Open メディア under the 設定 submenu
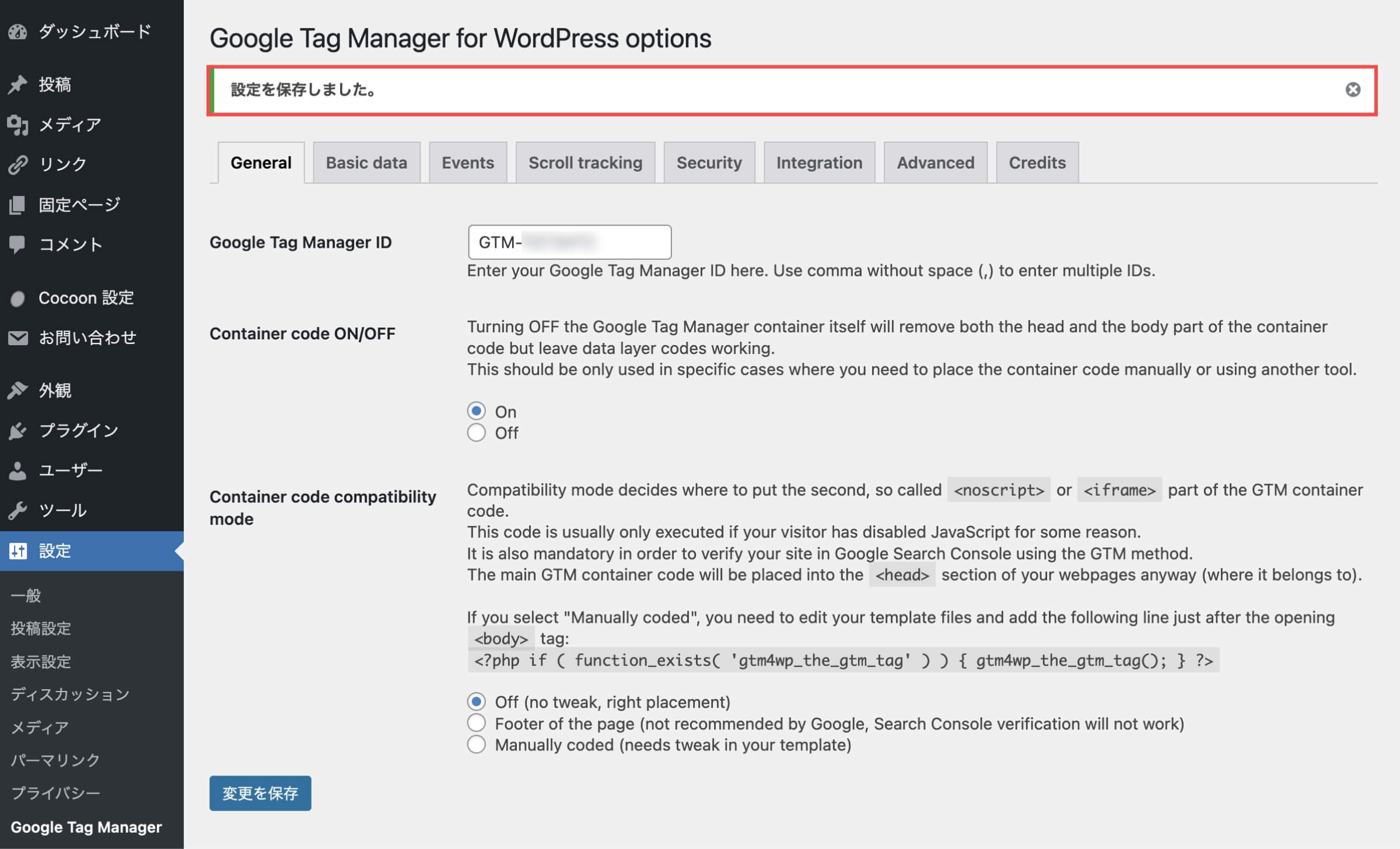1400x849 pixels. pos(40,727)
